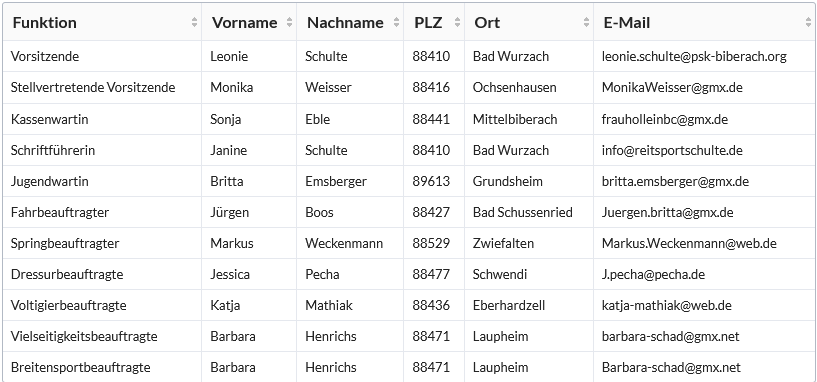Viewport: 817px width, 382px height.
Task: Select britta.emsberger@gmx.de email
Action: [675, 181]
